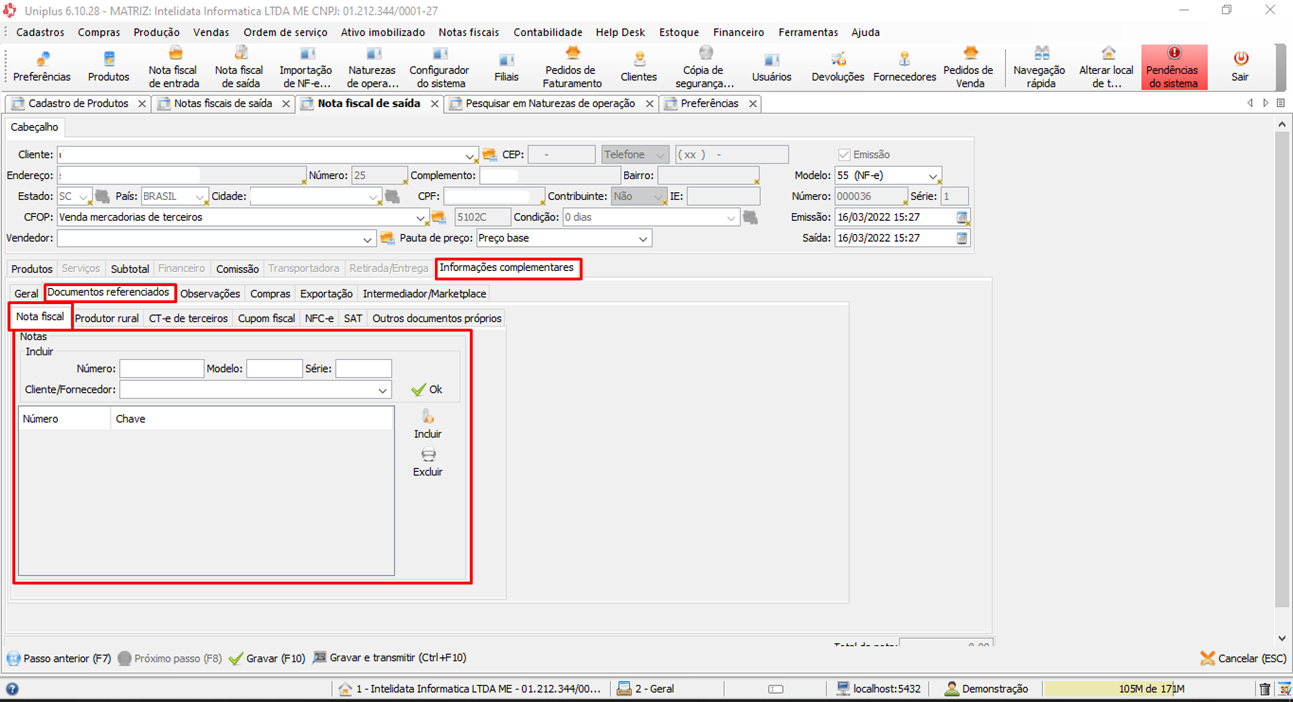The height and width of the screenshot is (702, 1293).
Task: Click the Série field in Incluir
Action: (x=363, y=369)
